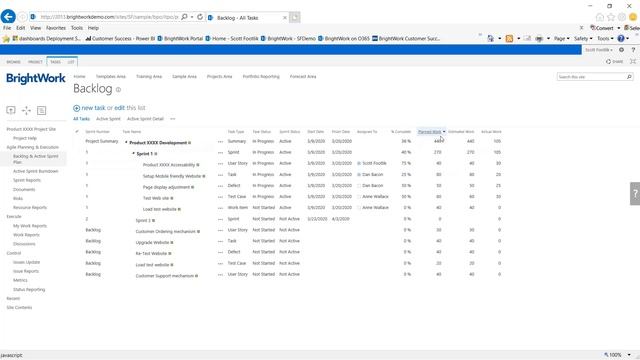
Task: Open ellipsis menu for Upgrade Website row
Action: click(x=220, y=242)
